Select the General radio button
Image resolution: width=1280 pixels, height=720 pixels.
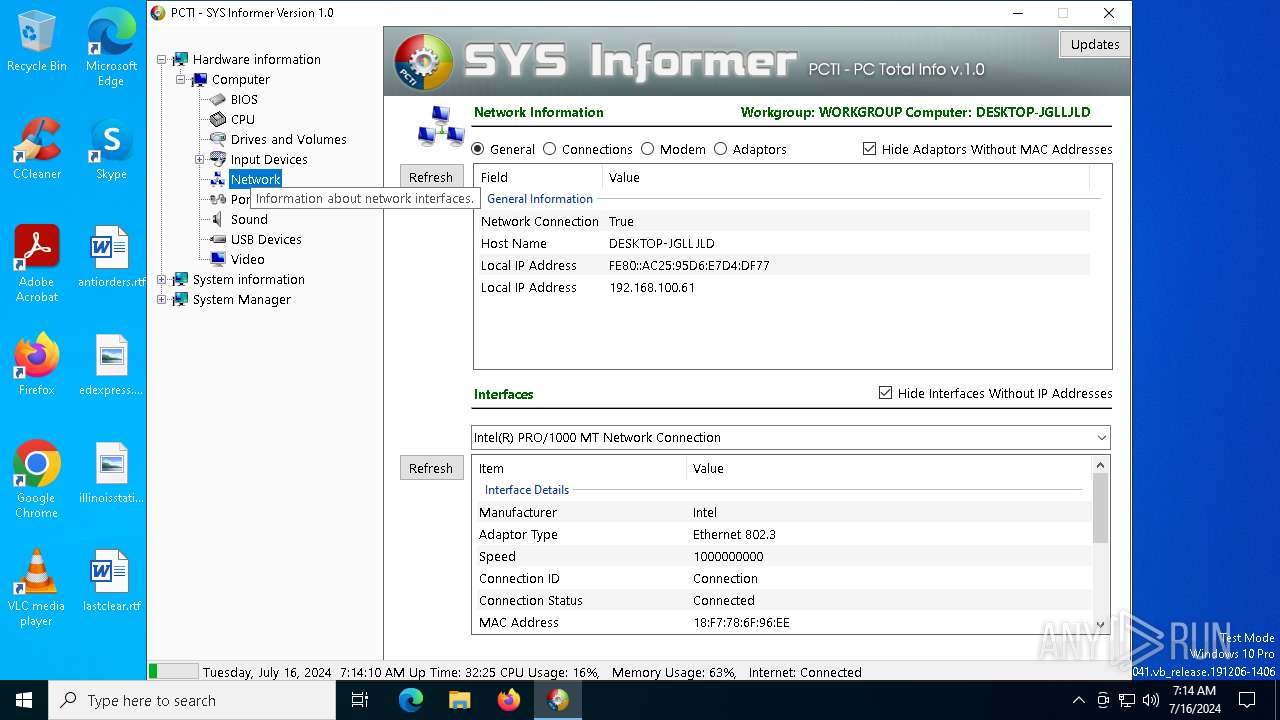click(x=478, y=149)
